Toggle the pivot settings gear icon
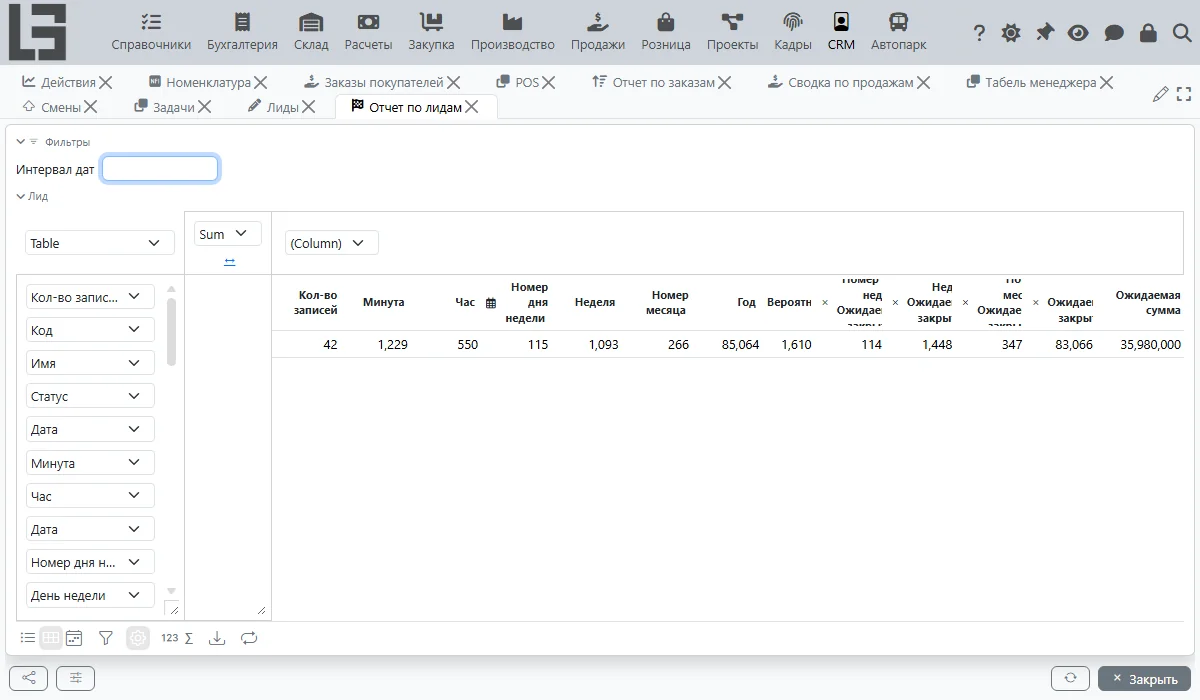 (138, 638)
